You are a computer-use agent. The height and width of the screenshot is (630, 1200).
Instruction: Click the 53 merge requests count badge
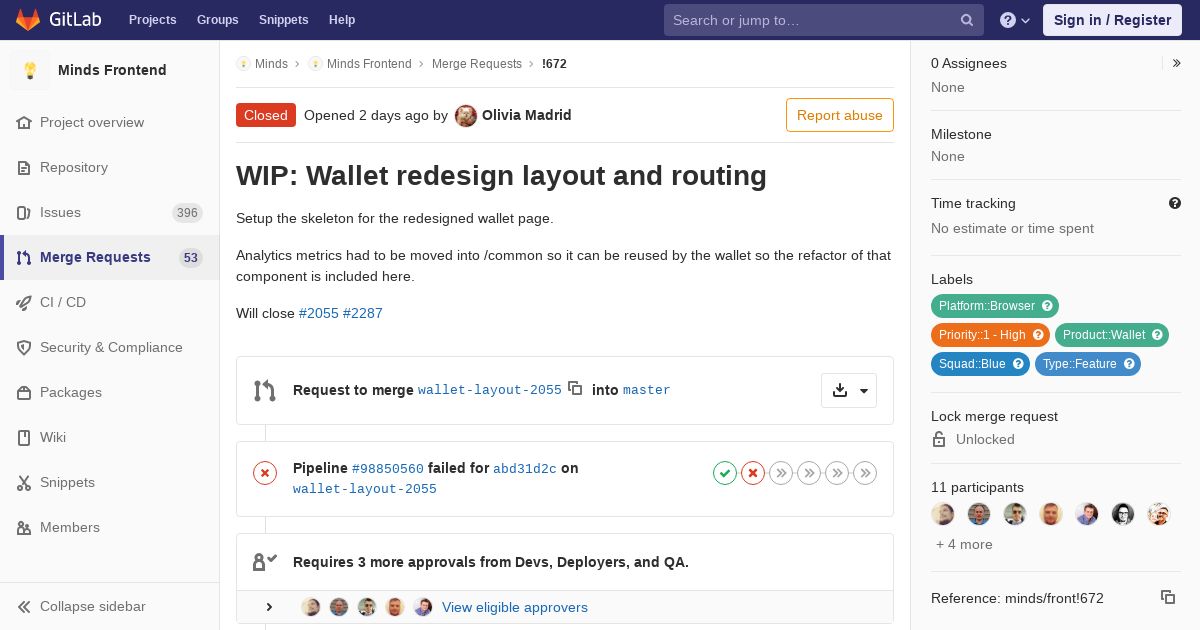point(190,257)
